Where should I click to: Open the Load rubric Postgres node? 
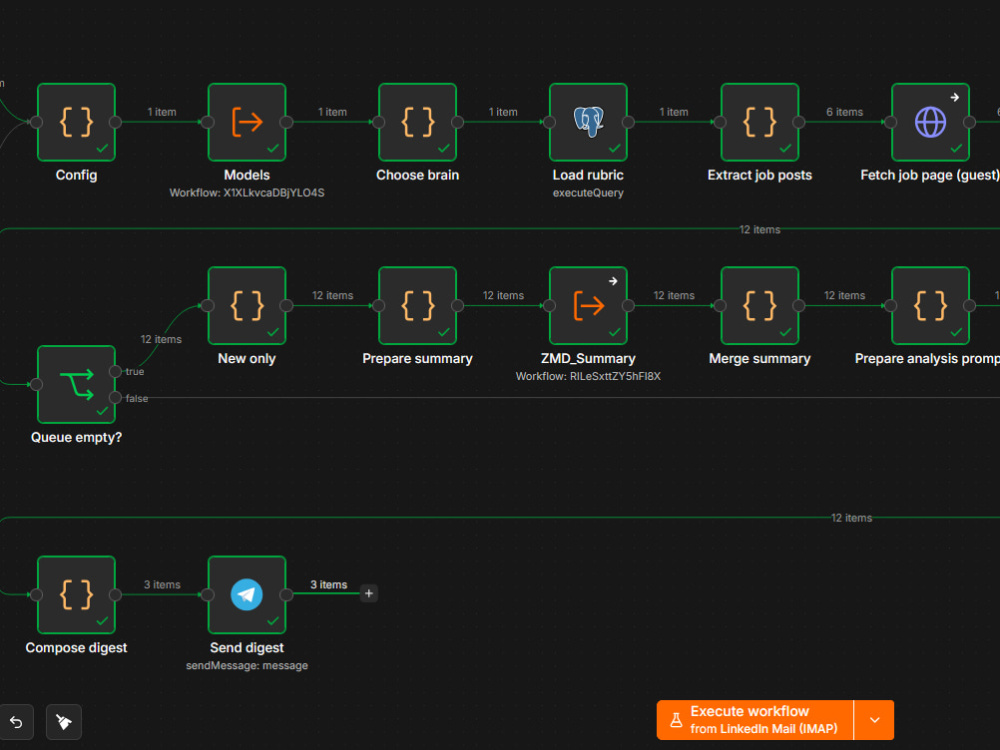tap(588, 122)
